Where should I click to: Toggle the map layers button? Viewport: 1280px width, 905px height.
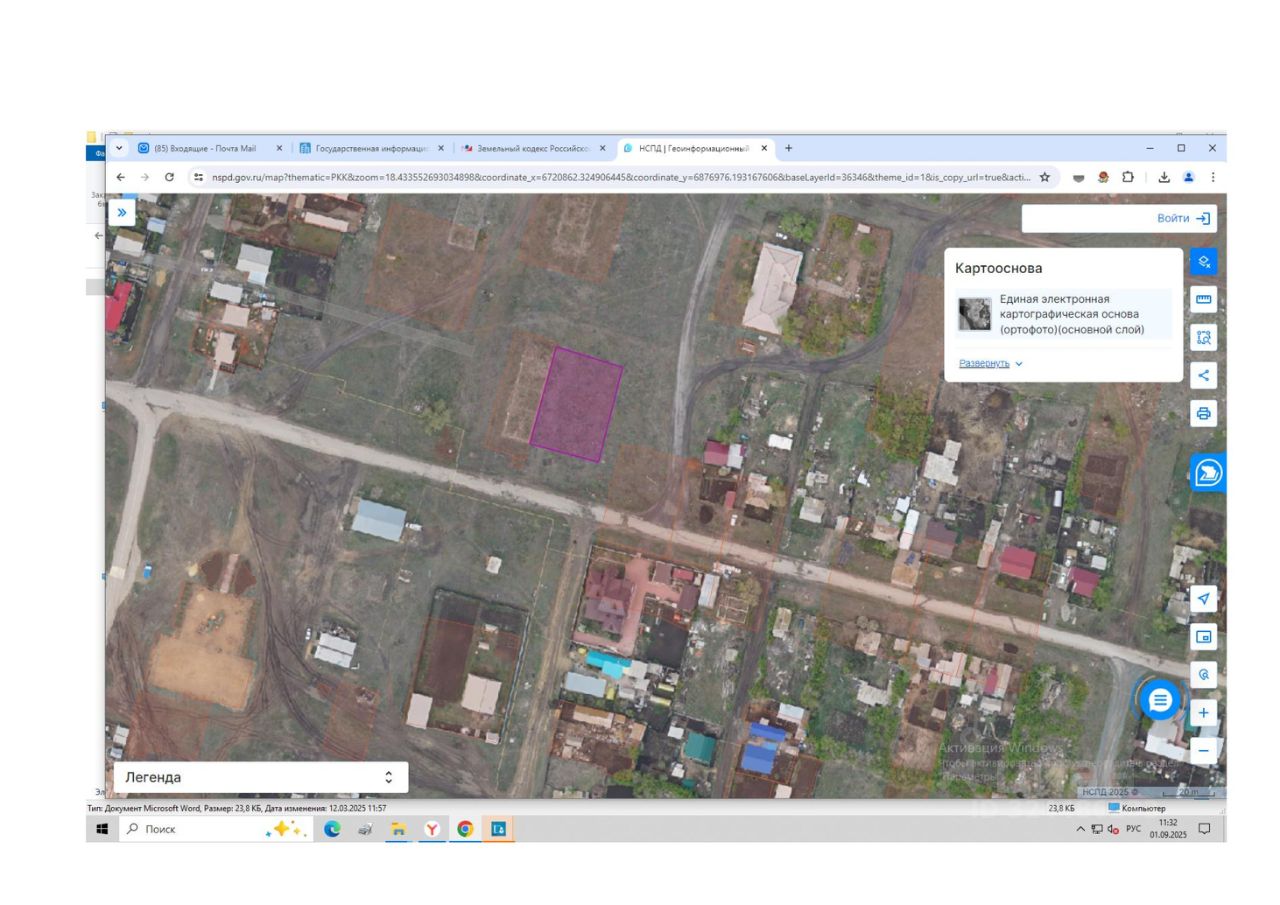click(1204, 262)
